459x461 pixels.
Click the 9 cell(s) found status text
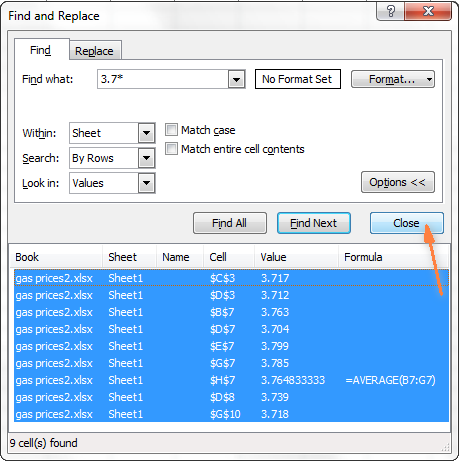click(44, 443)
